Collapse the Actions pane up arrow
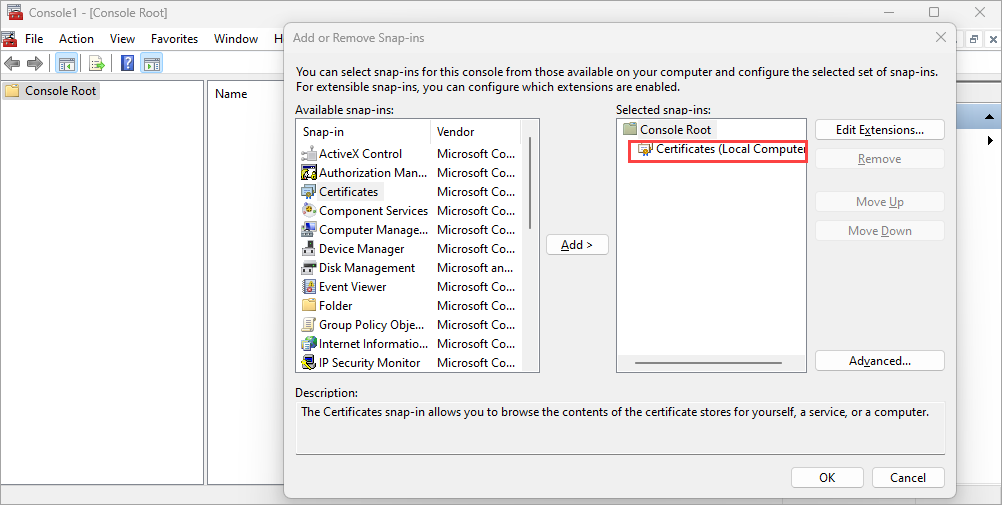1002x505 pixels. [989, 117]
